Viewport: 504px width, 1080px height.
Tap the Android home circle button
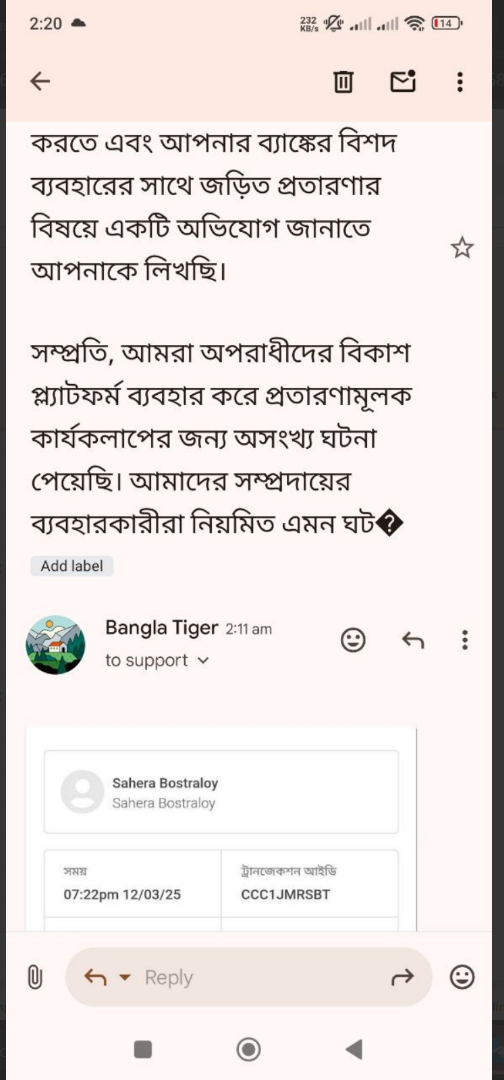pyautogui.click(x=248, y=1049)
